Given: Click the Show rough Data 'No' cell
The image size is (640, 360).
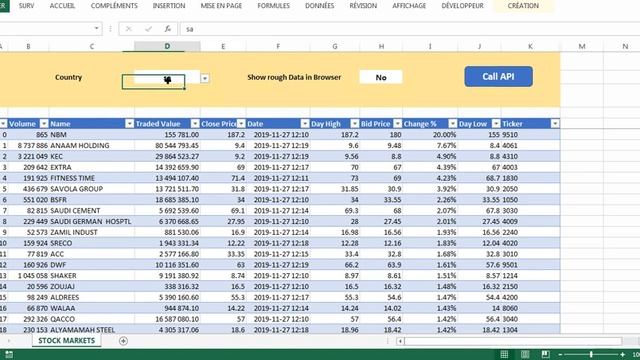Looking at the screenshot, I should pyautogui.click(x=381, y=77).
